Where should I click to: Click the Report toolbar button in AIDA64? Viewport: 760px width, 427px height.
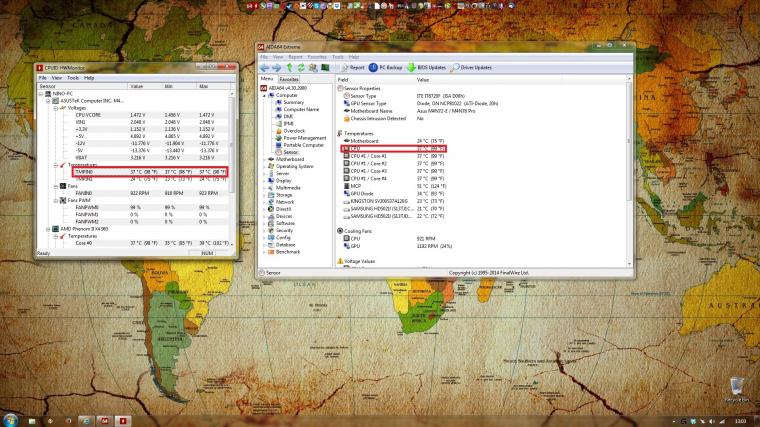[x=354, y=67]
